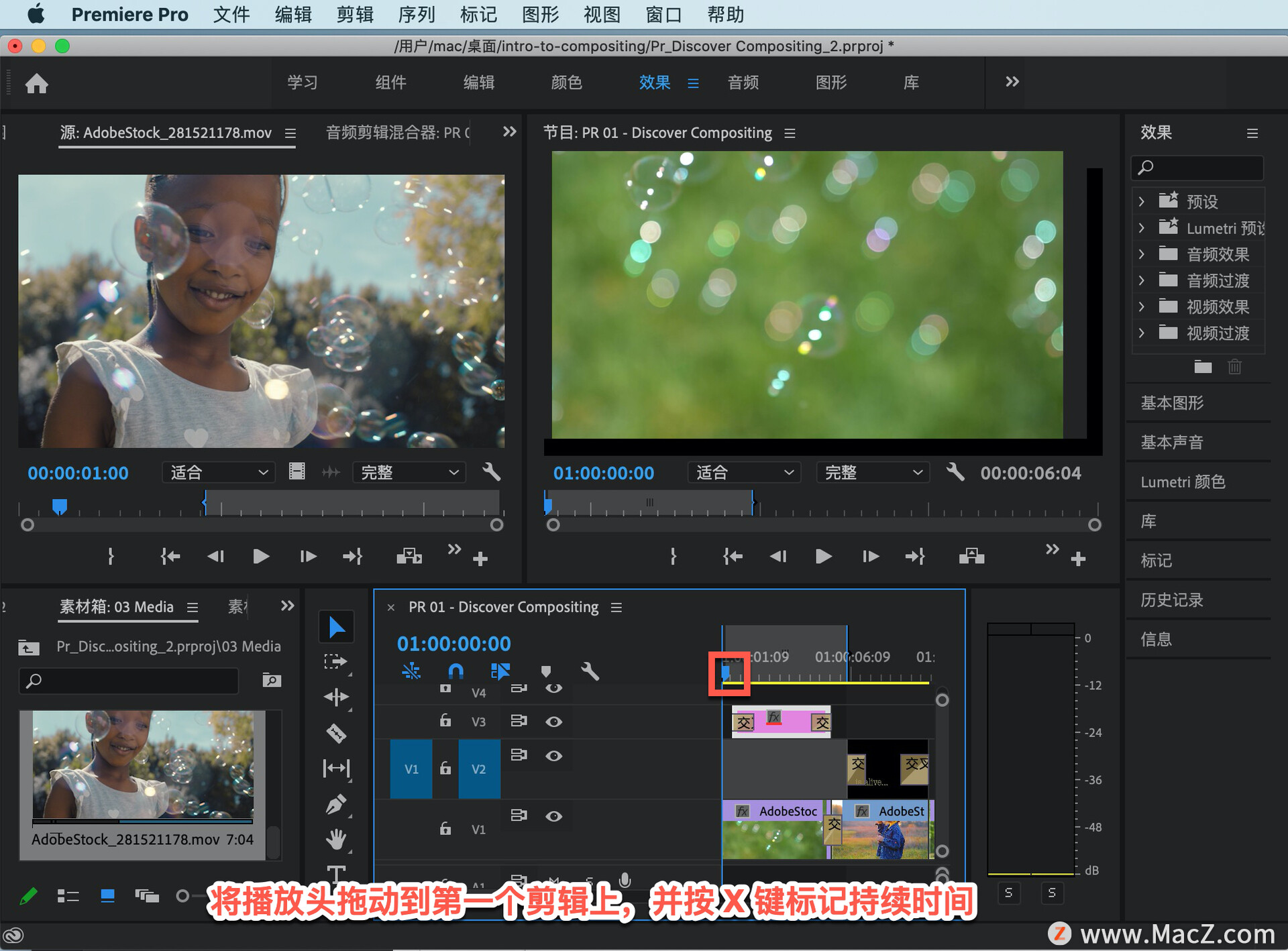
Task: Open program monitor 完整 resolution dropdown
Action: 873,472
